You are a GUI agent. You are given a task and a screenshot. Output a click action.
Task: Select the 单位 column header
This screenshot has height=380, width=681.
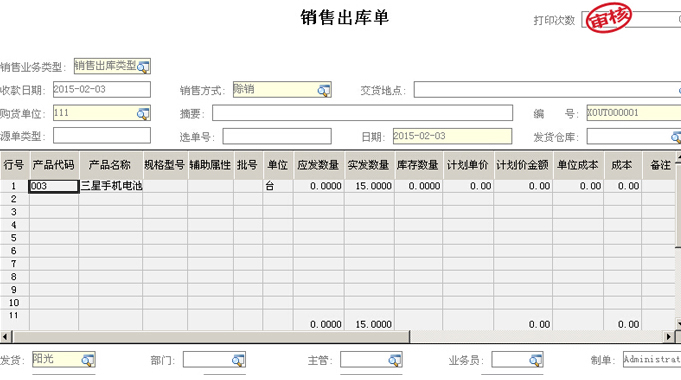278,165
